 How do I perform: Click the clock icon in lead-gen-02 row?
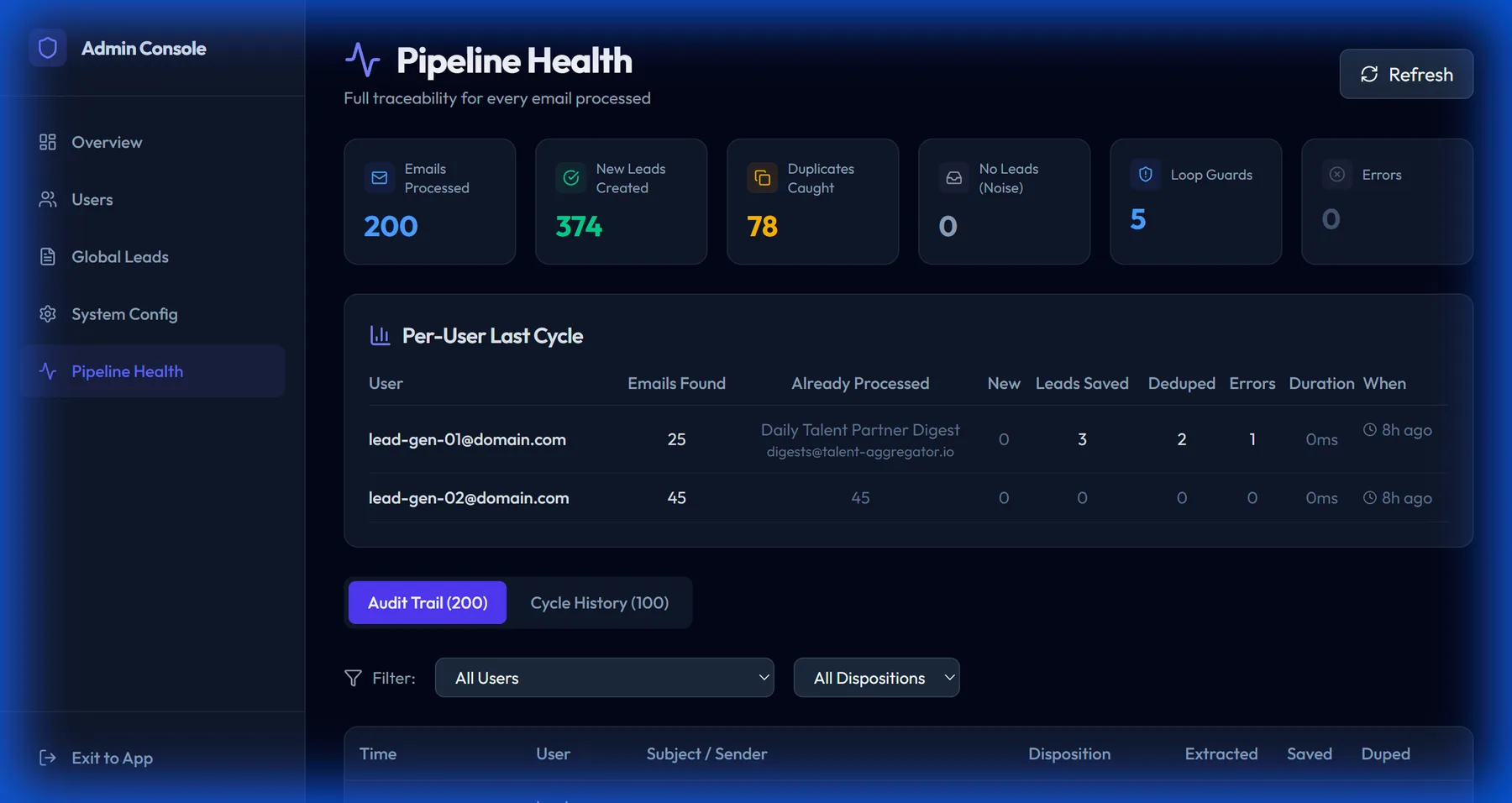click(1370, 497)
